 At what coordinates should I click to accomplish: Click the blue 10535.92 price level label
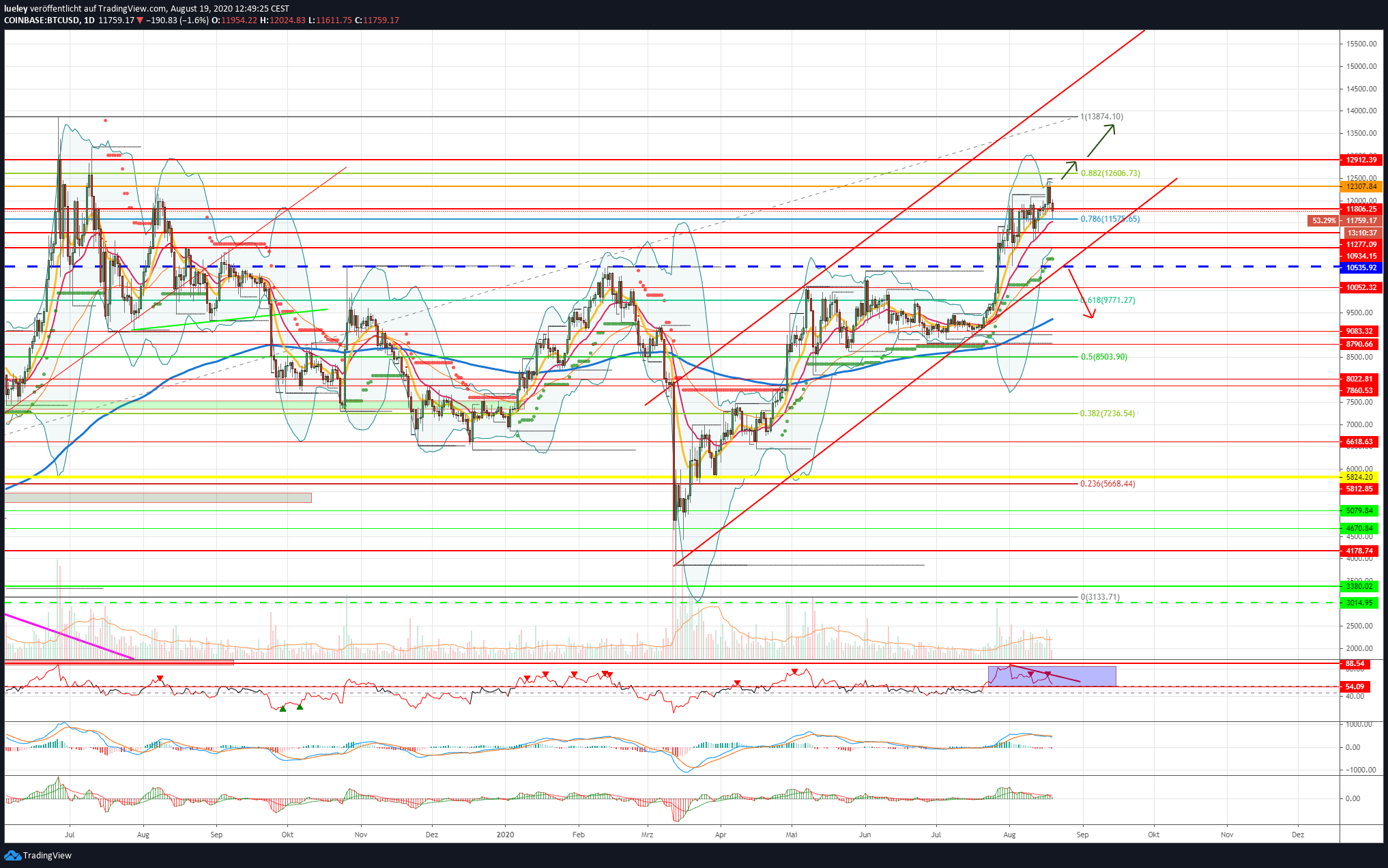[x=1361, y=267]
